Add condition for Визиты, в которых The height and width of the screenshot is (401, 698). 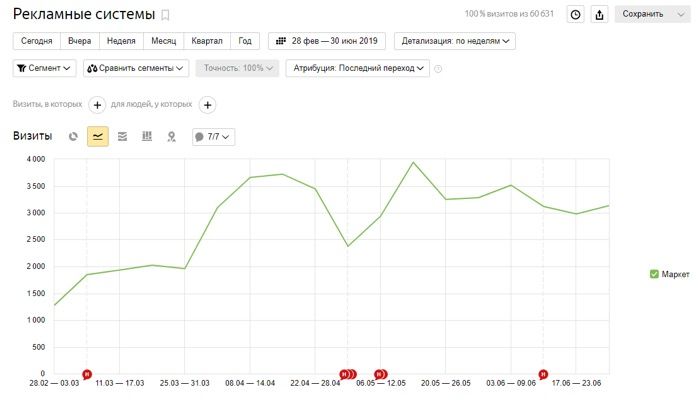click(97, 104)
